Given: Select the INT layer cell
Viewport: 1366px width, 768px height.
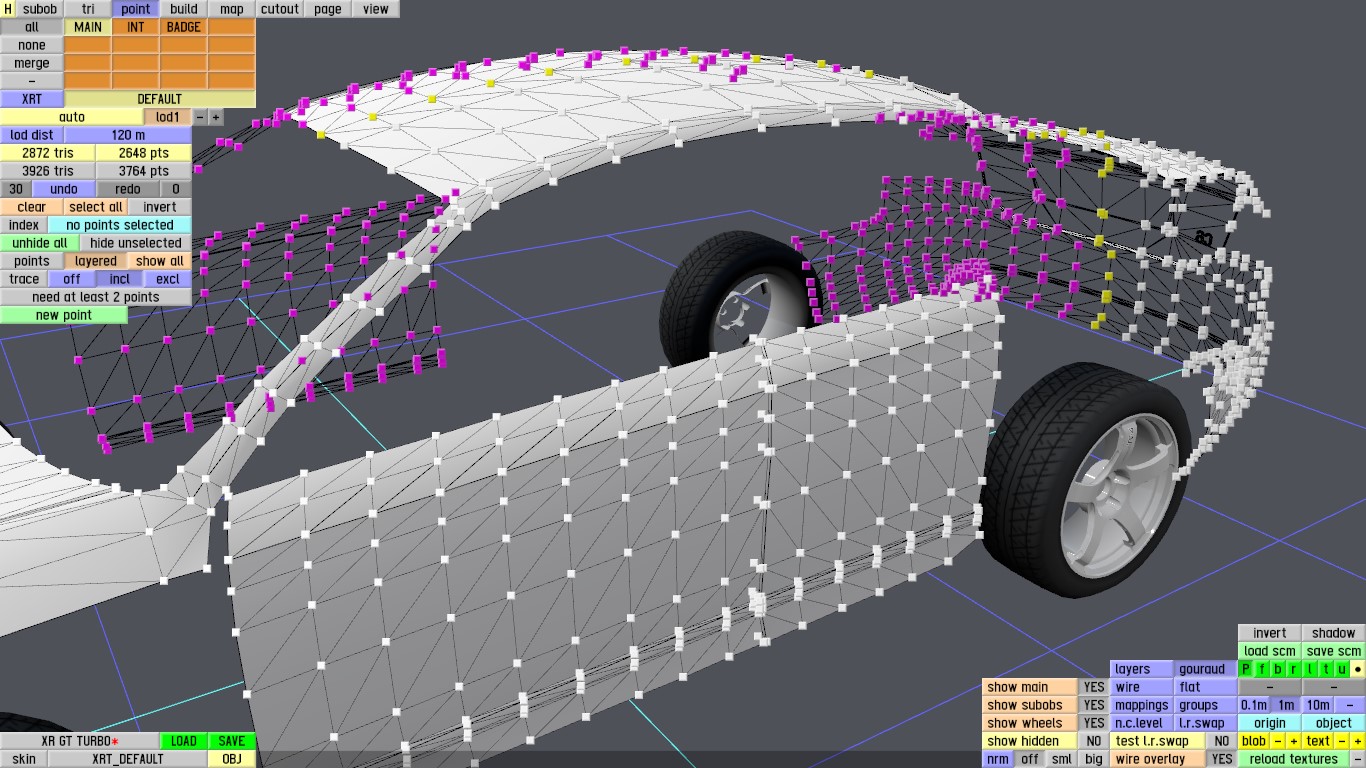Looking at the screenshot, I should [x=136, y=27].
